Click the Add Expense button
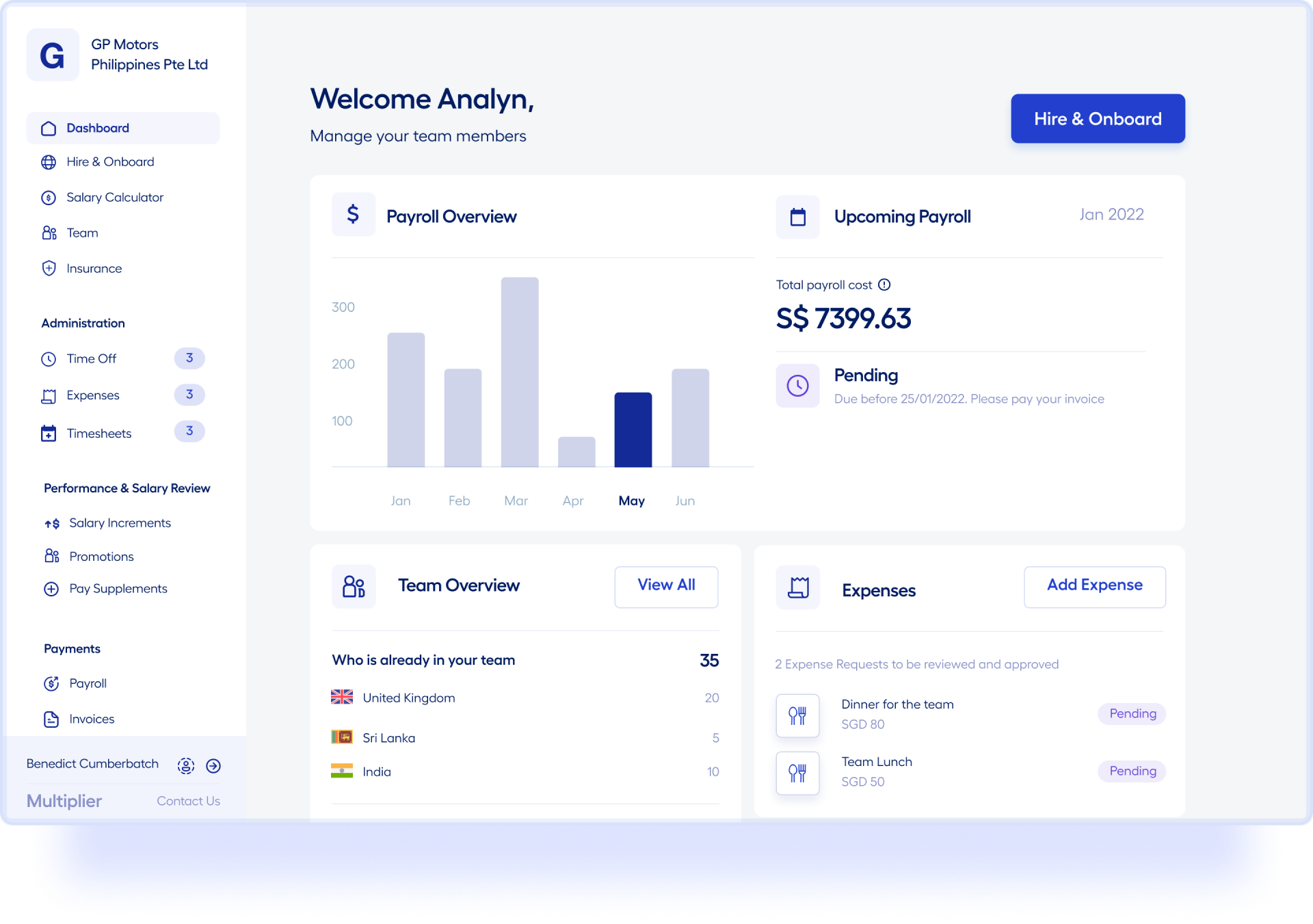Screen dimensions: 1313x924 coord(1094,586)
